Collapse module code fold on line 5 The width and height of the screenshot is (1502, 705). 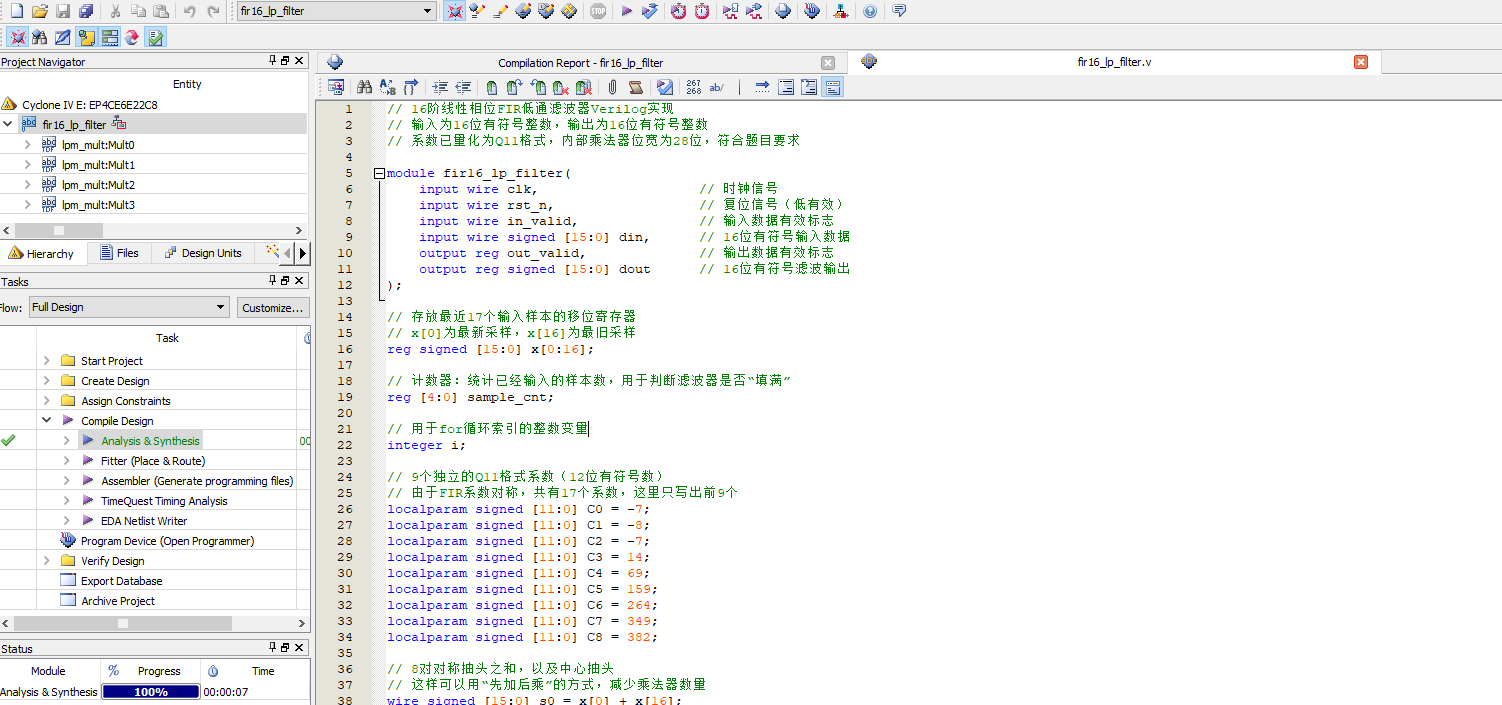(x=379, y=173)
